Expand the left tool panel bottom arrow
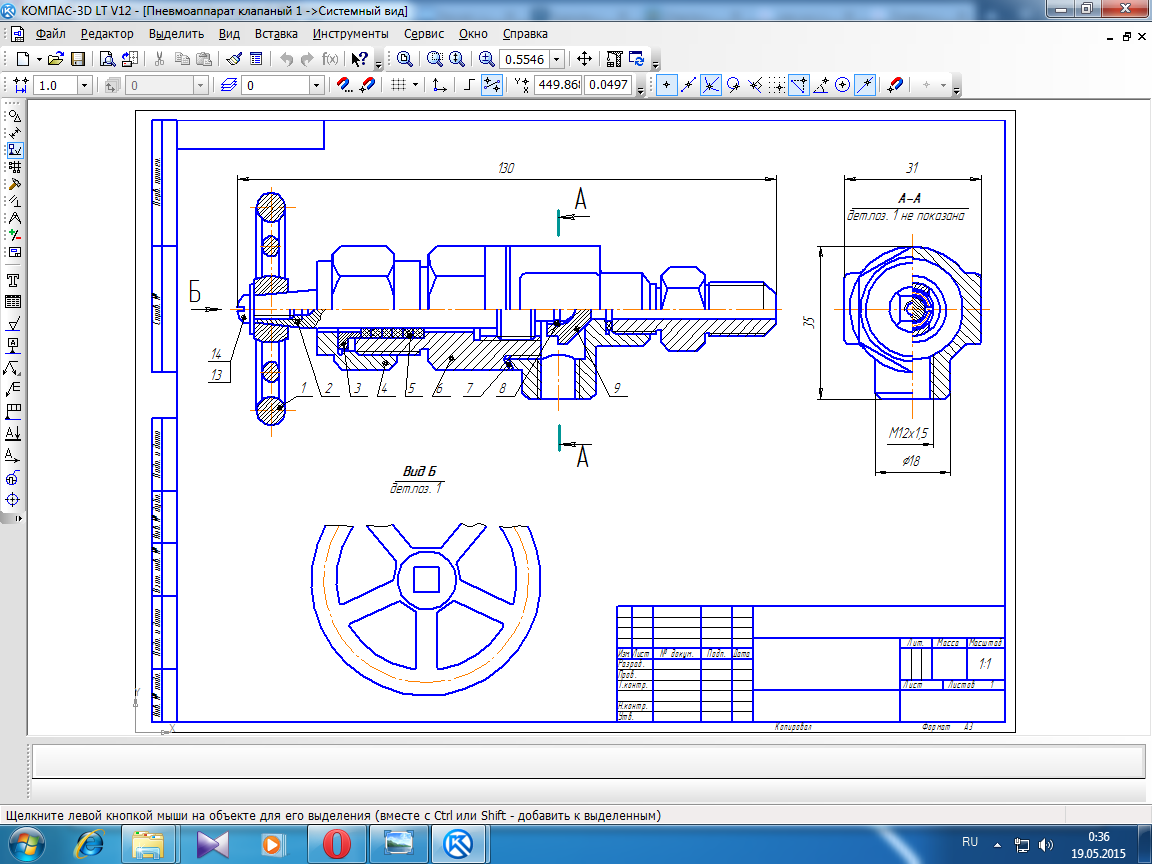The height and width of the screenshot is (864, 1152). tap(19, 518)
